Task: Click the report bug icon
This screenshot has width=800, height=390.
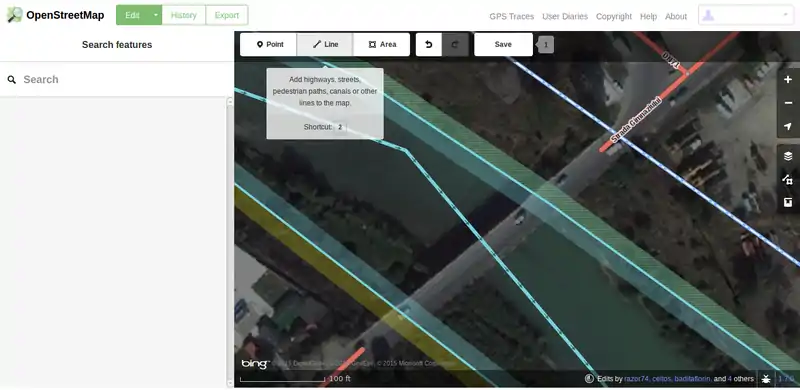Action: pos(766,379)
